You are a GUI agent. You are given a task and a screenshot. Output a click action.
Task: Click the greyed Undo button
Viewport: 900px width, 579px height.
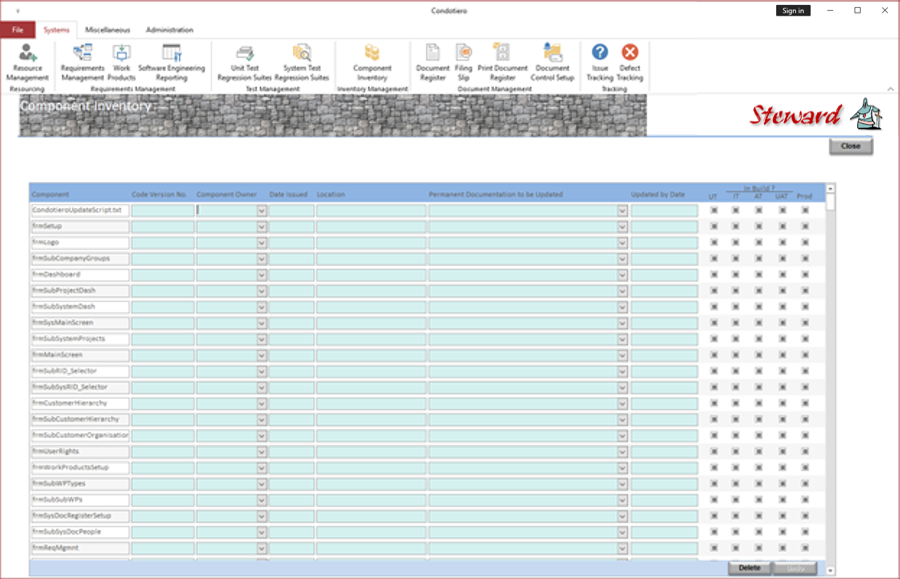pos(795,568)
